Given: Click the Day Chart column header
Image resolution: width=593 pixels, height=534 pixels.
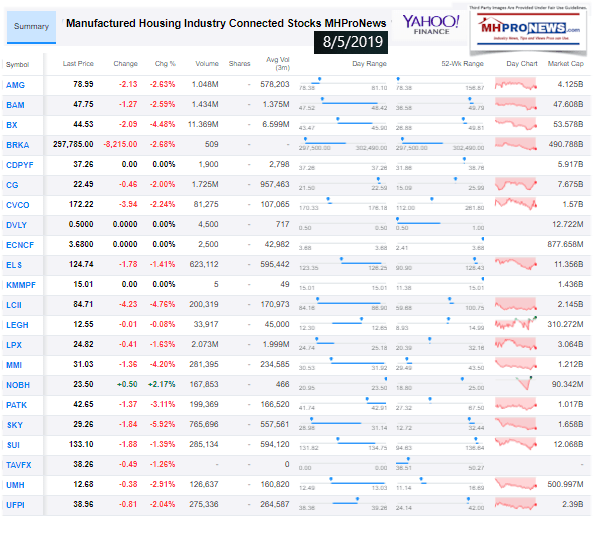Looking at the screenshot, I should (x=522, y=64).
